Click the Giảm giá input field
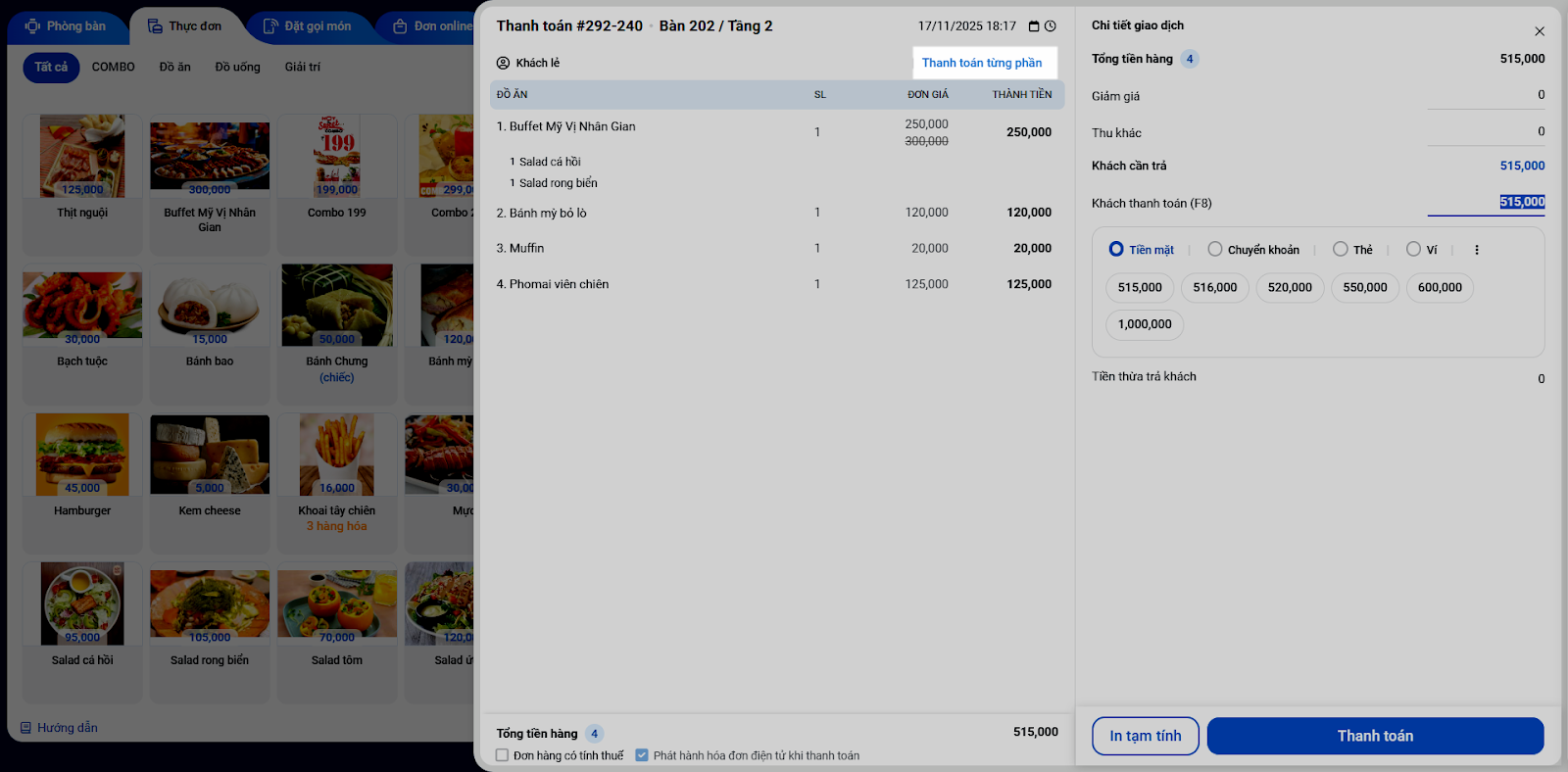The width and height of the screenshot is (1568, 772). pos(1486,95)
